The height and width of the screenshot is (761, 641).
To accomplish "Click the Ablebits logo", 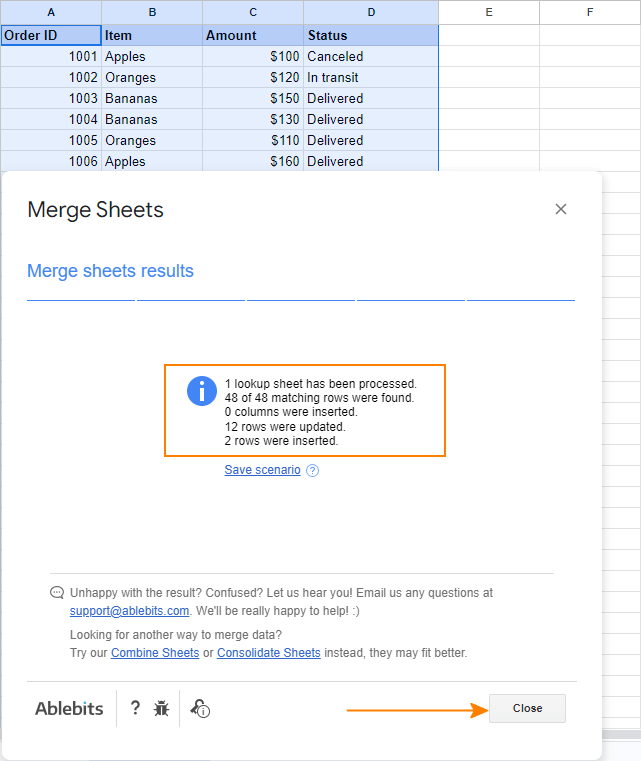I will click(x=69, y=709).
